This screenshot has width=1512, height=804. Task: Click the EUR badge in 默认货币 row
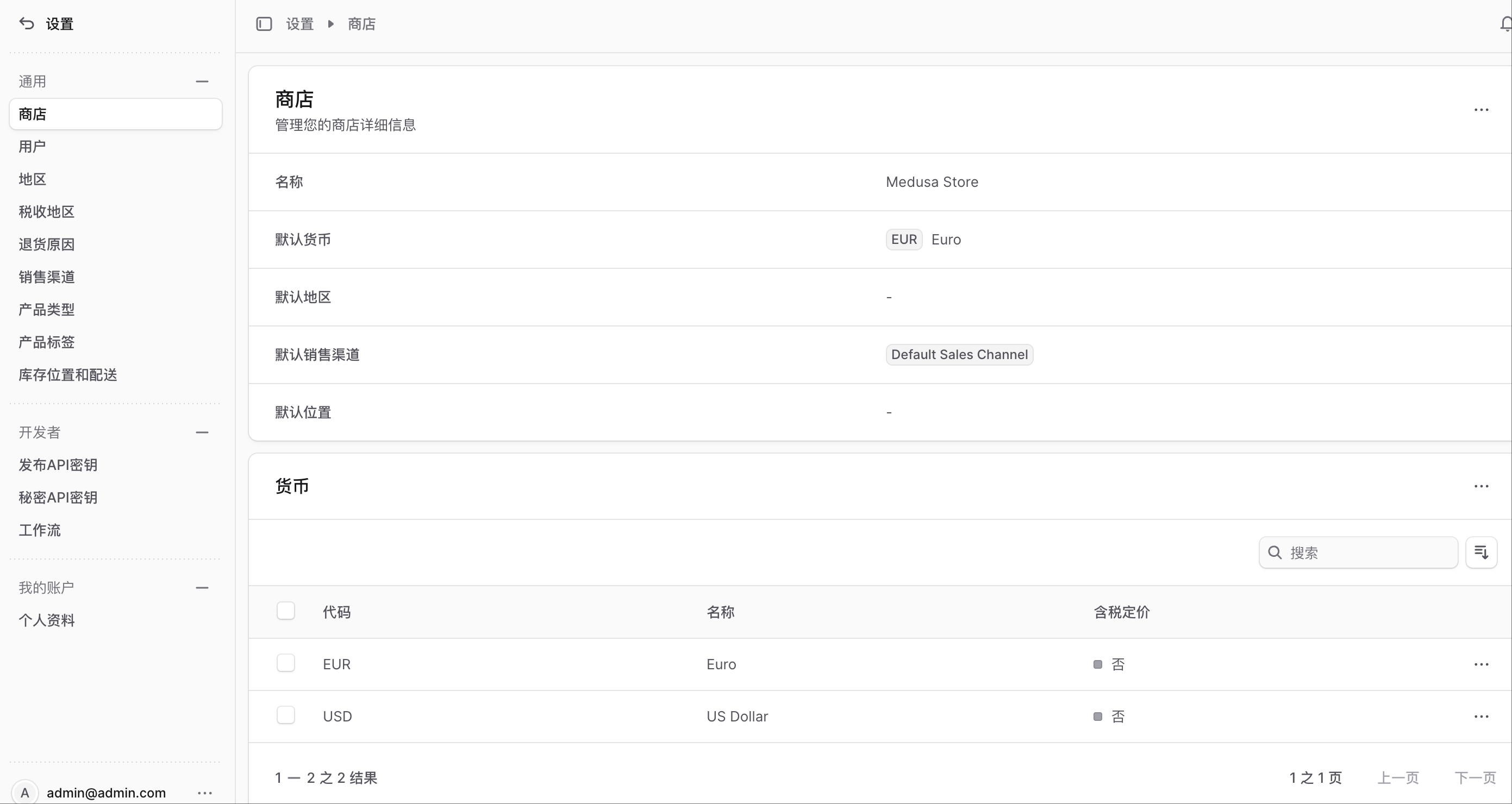pyautogui.click(x=904, y=240)
